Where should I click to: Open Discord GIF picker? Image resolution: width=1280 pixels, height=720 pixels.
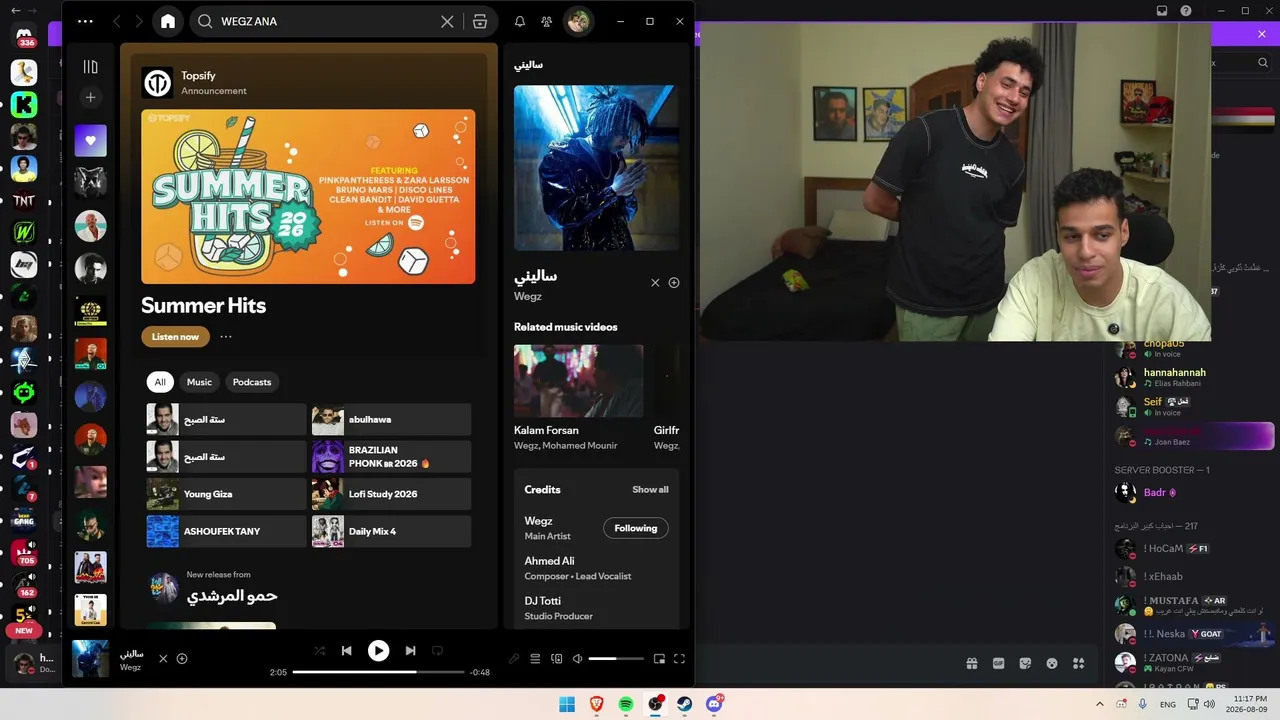tap(998, 663)
